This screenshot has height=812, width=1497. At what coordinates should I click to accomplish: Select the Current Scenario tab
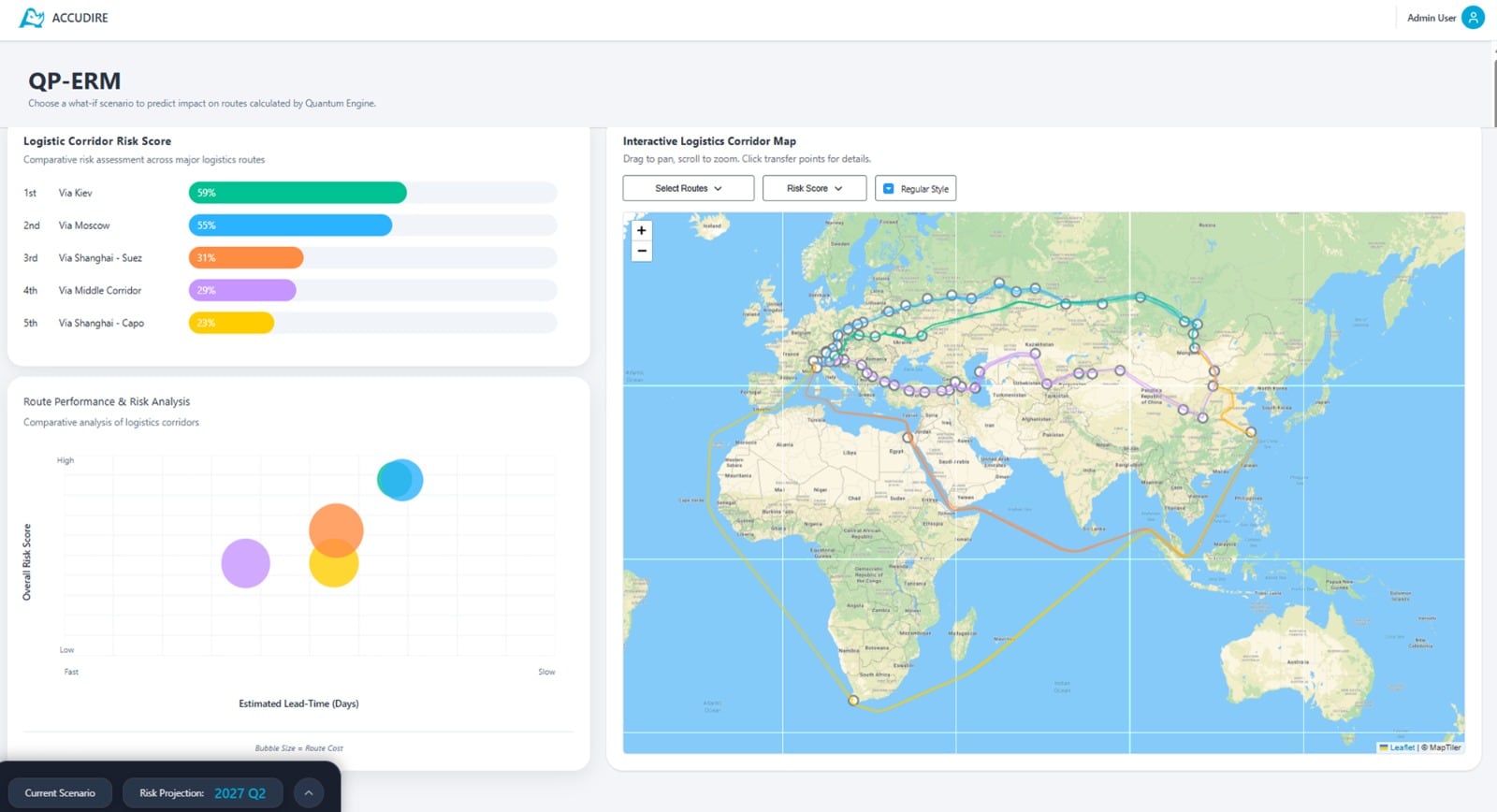click(x=60, y=793)
